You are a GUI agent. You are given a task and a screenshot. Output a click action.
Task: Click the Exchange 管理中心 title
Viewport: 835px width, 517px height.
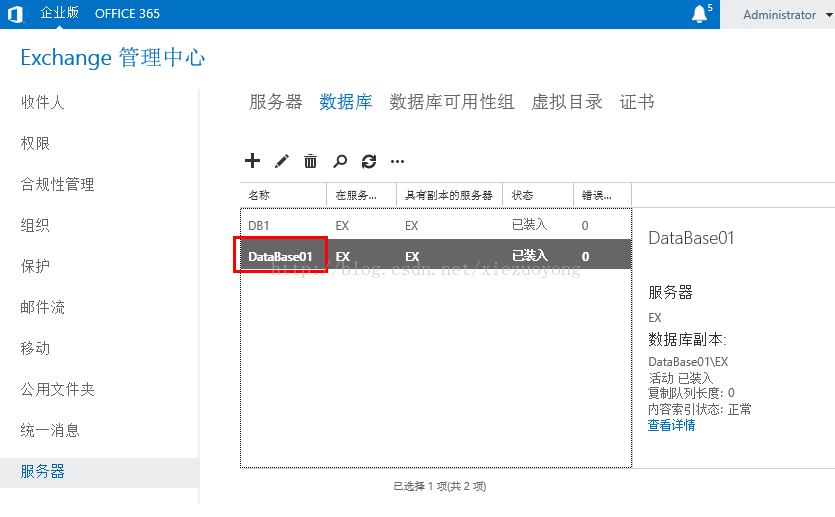tap(113, 58)
